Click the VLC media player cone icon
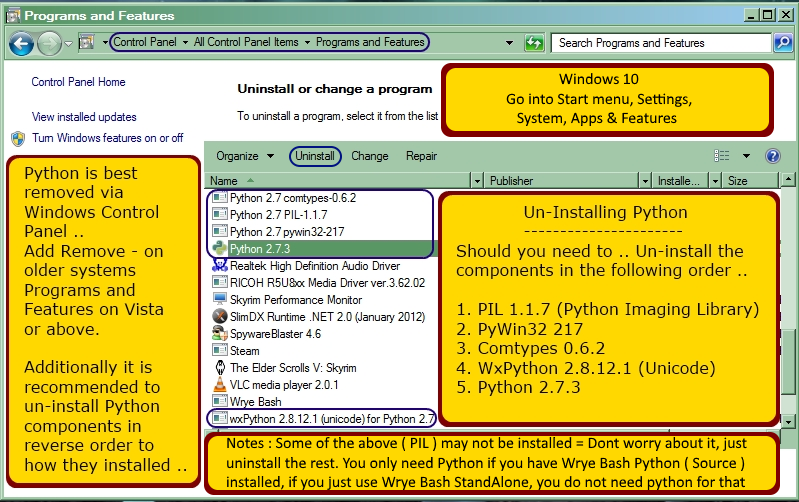Image resolution: width=799 pixels, height=502 pixels. click(220, 385)
